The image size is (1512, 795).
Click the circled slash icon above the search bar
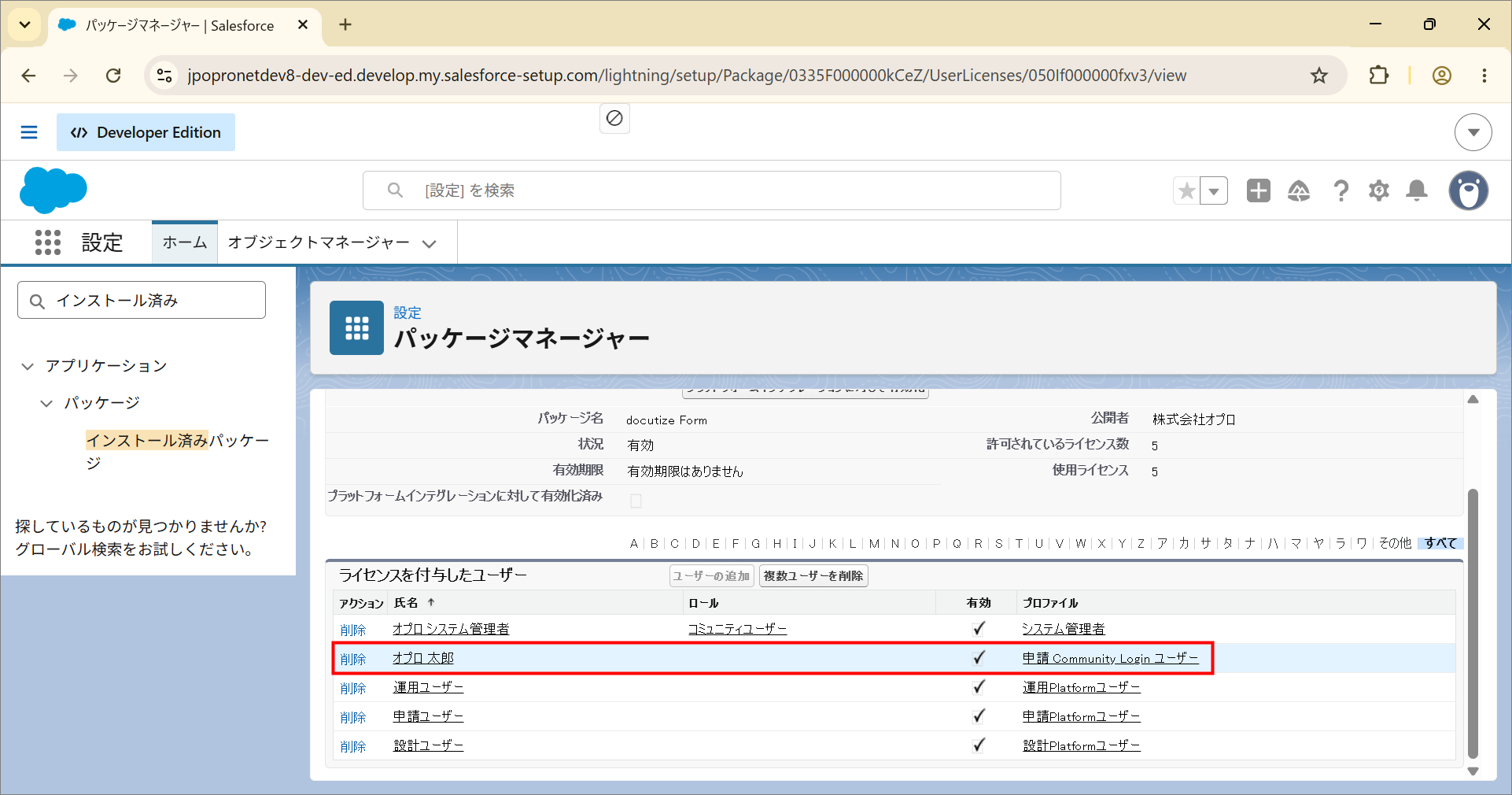(614, 118)
